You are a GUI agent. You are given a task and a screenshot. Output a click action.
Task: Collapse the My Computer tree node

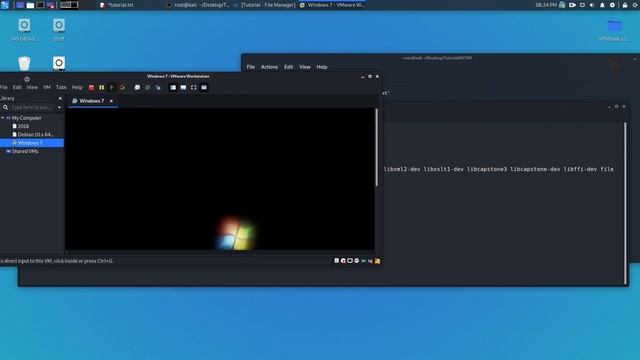tap(3, 118)
